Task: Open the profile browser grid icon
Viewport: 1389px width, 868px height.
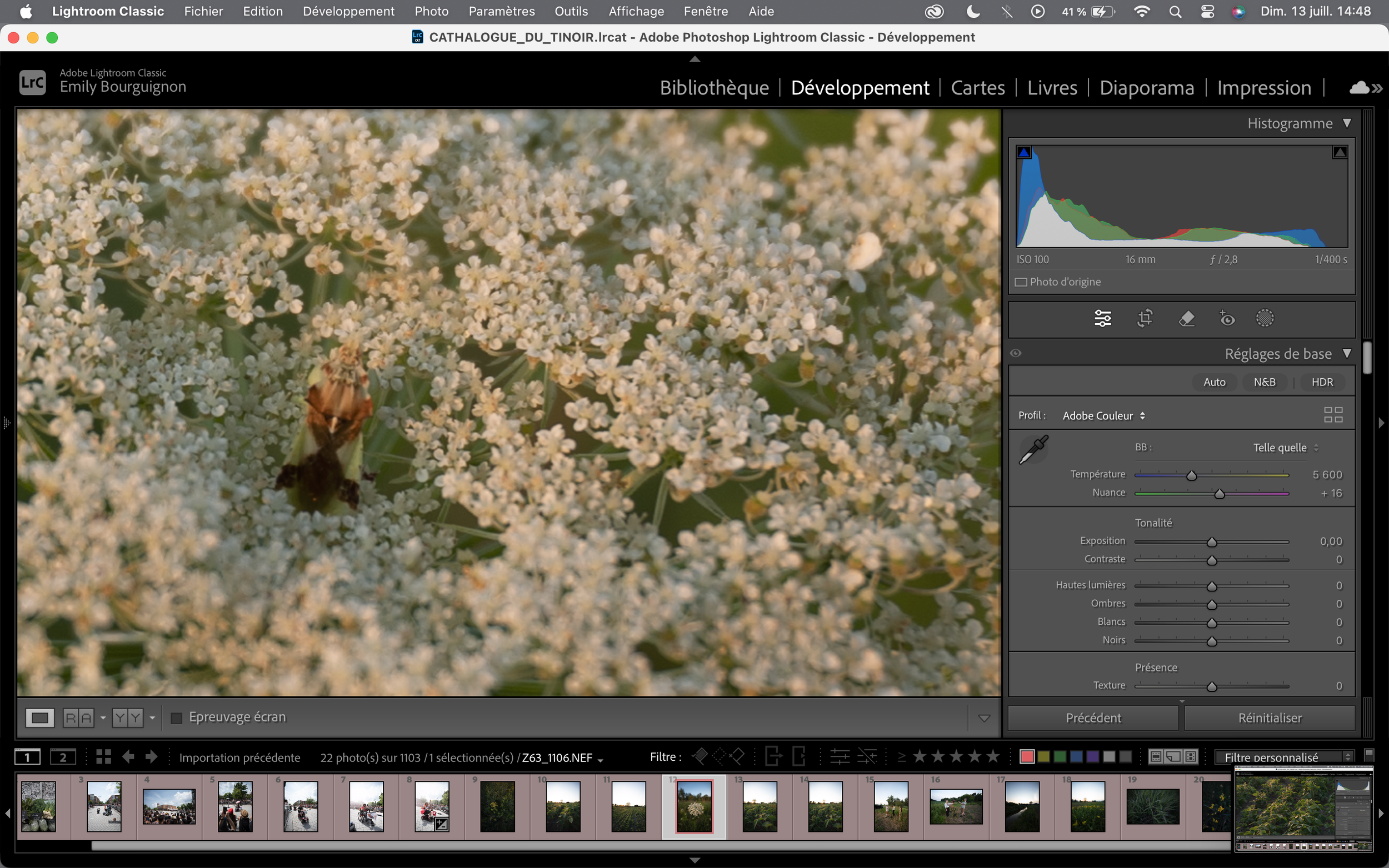Action: point(1333,415)
